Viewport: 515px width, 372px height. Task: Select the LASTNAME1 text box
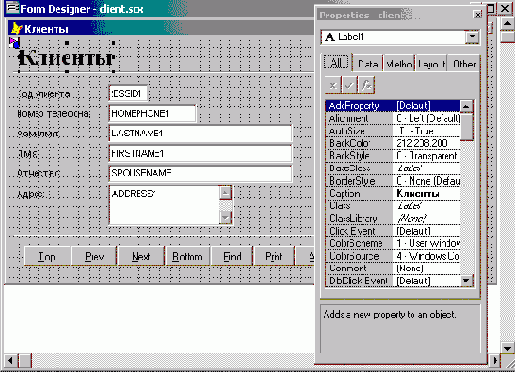coord(200,134)
